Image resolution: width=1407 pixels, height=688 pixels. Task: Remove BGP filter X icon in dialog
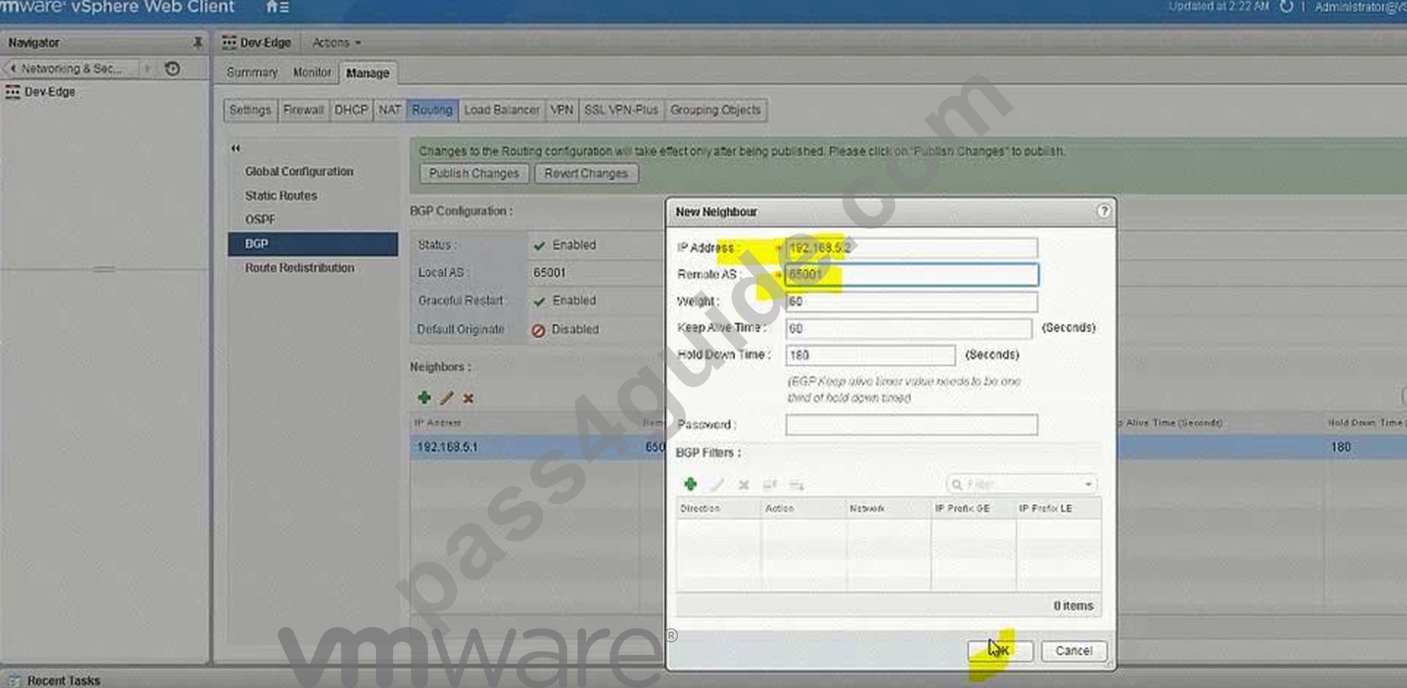tap(744, 484)
